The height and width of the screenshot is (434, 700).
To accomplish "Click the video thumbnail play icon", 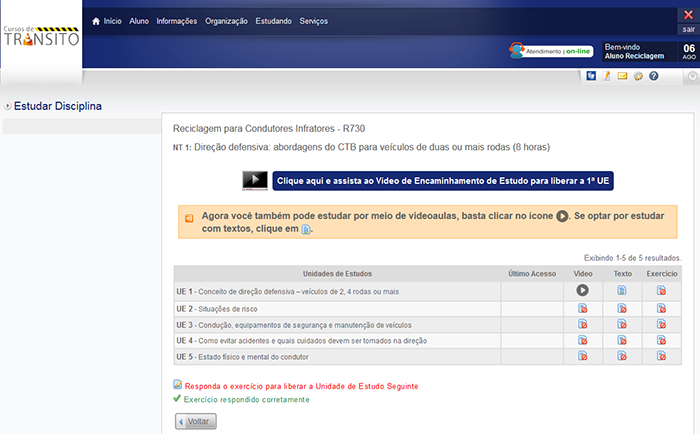I will pyautogui.click(x=255, y=180).
